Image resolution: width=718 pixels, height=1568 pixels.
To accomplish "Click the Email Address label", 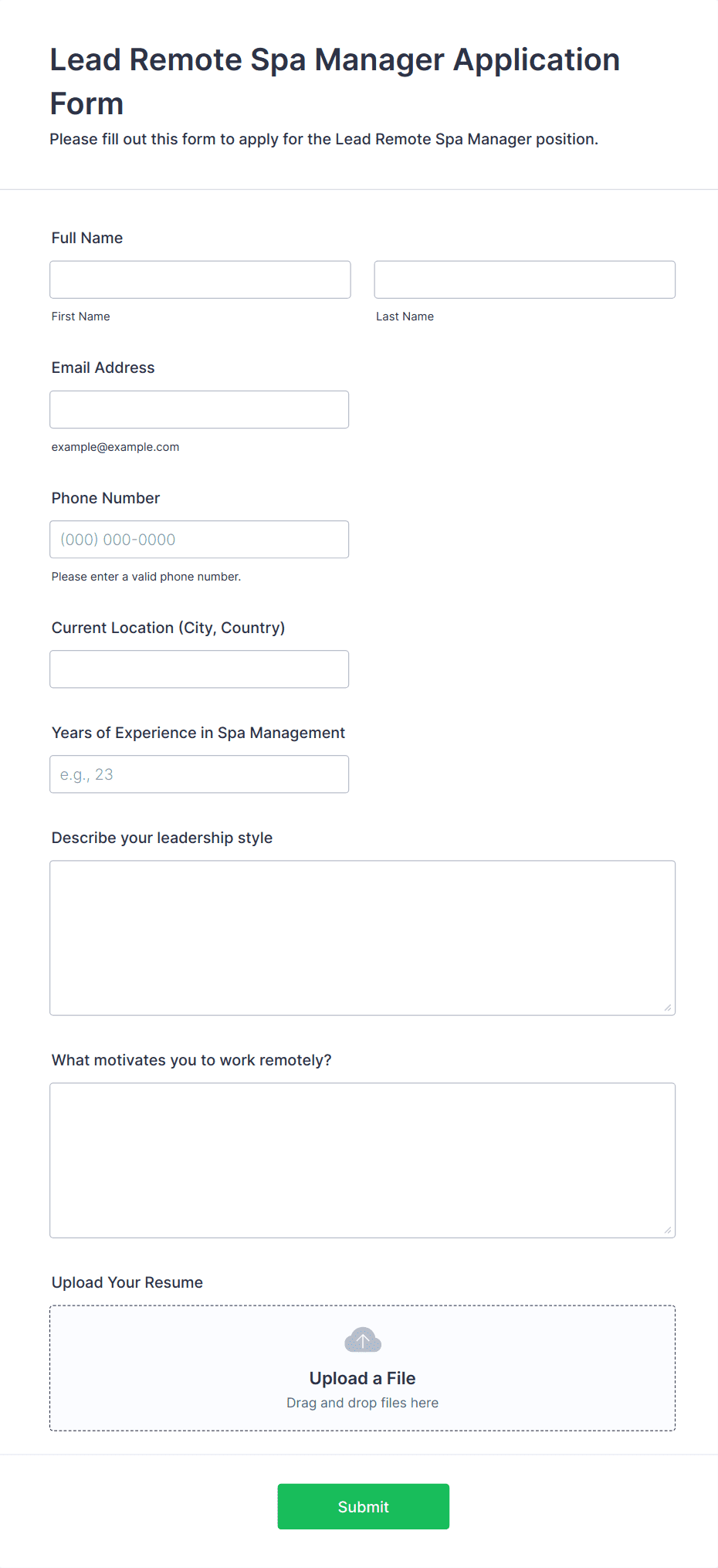I will pos(103,367).
